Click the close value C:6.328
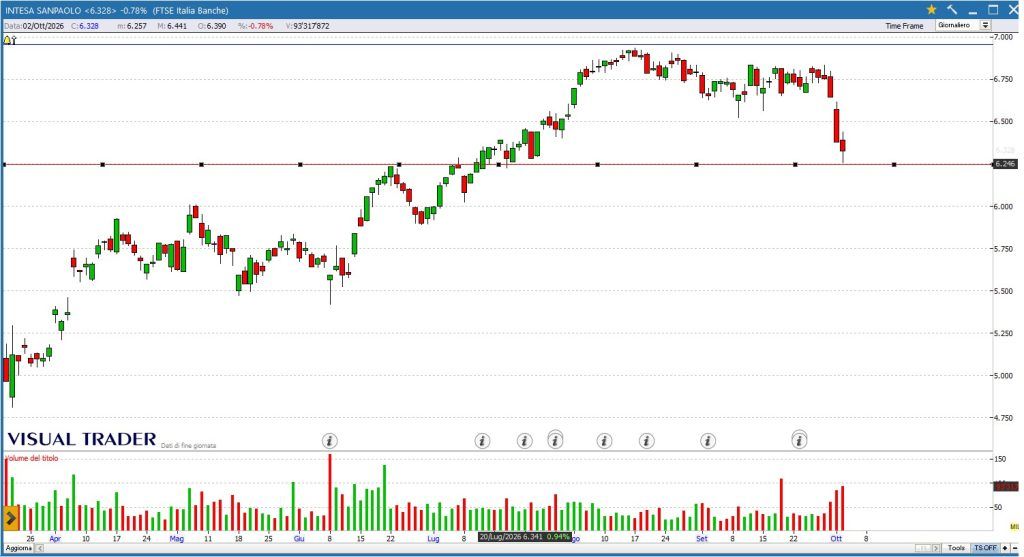The image size is (1024, 557). [x=84, y=26]
